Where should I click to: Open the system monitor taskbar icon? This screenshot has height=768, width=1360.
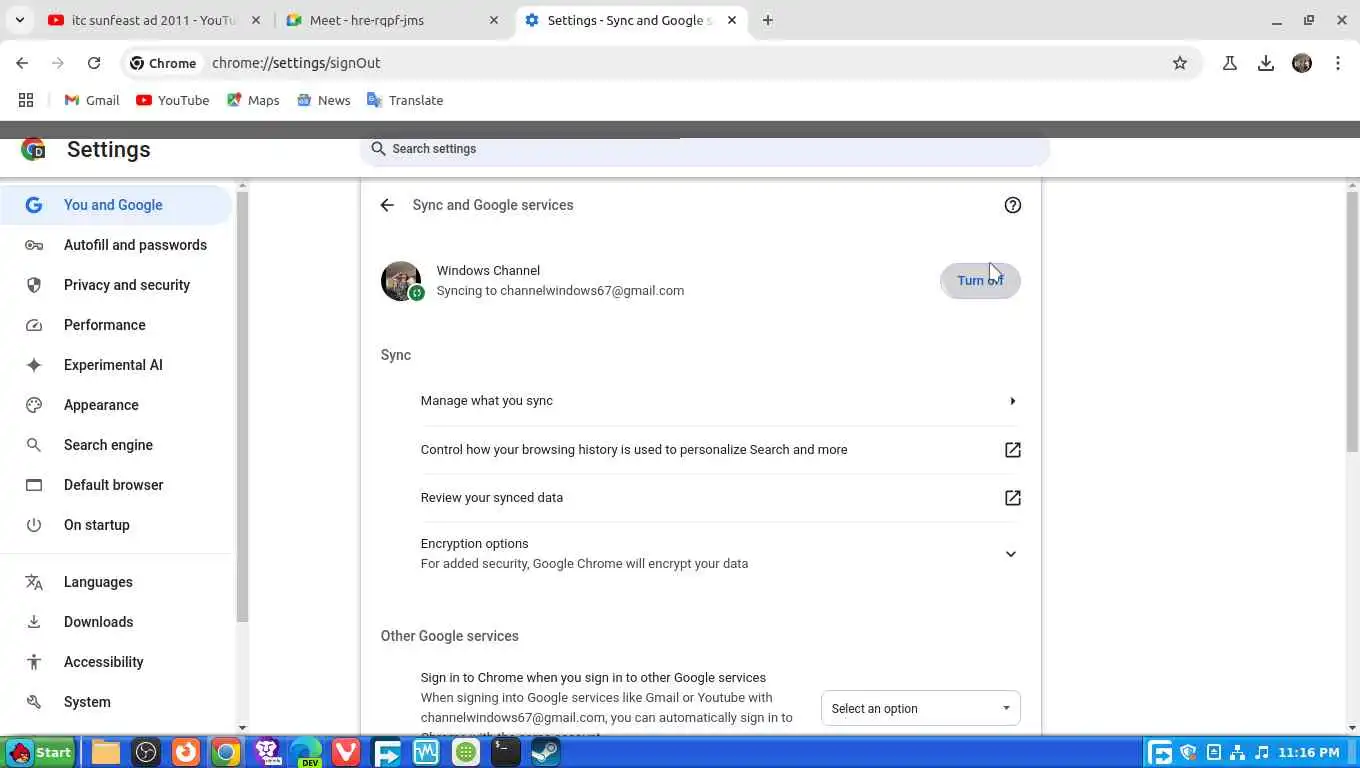click(426, 752)
